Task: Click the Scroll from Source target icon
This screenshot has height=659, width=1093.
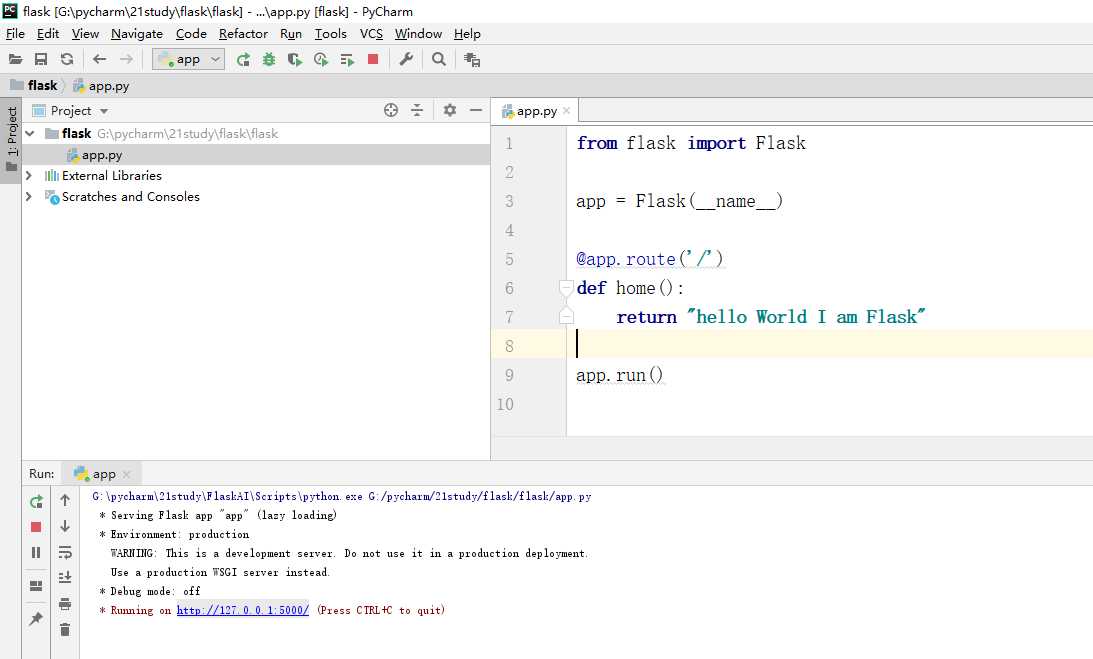Action: tap(391, 110)
